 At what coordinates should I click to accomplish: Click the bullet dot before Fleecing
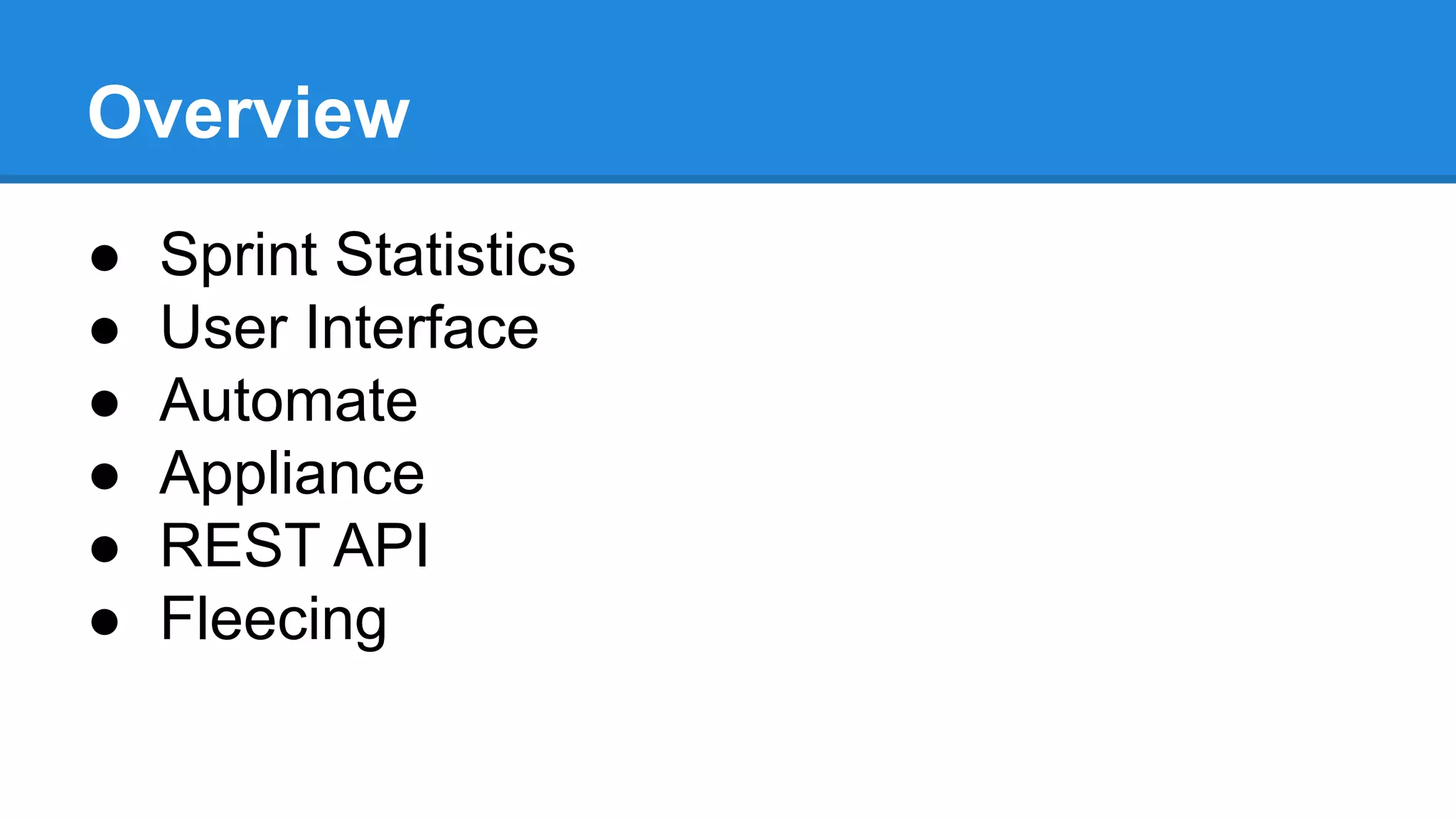point(105,621)
